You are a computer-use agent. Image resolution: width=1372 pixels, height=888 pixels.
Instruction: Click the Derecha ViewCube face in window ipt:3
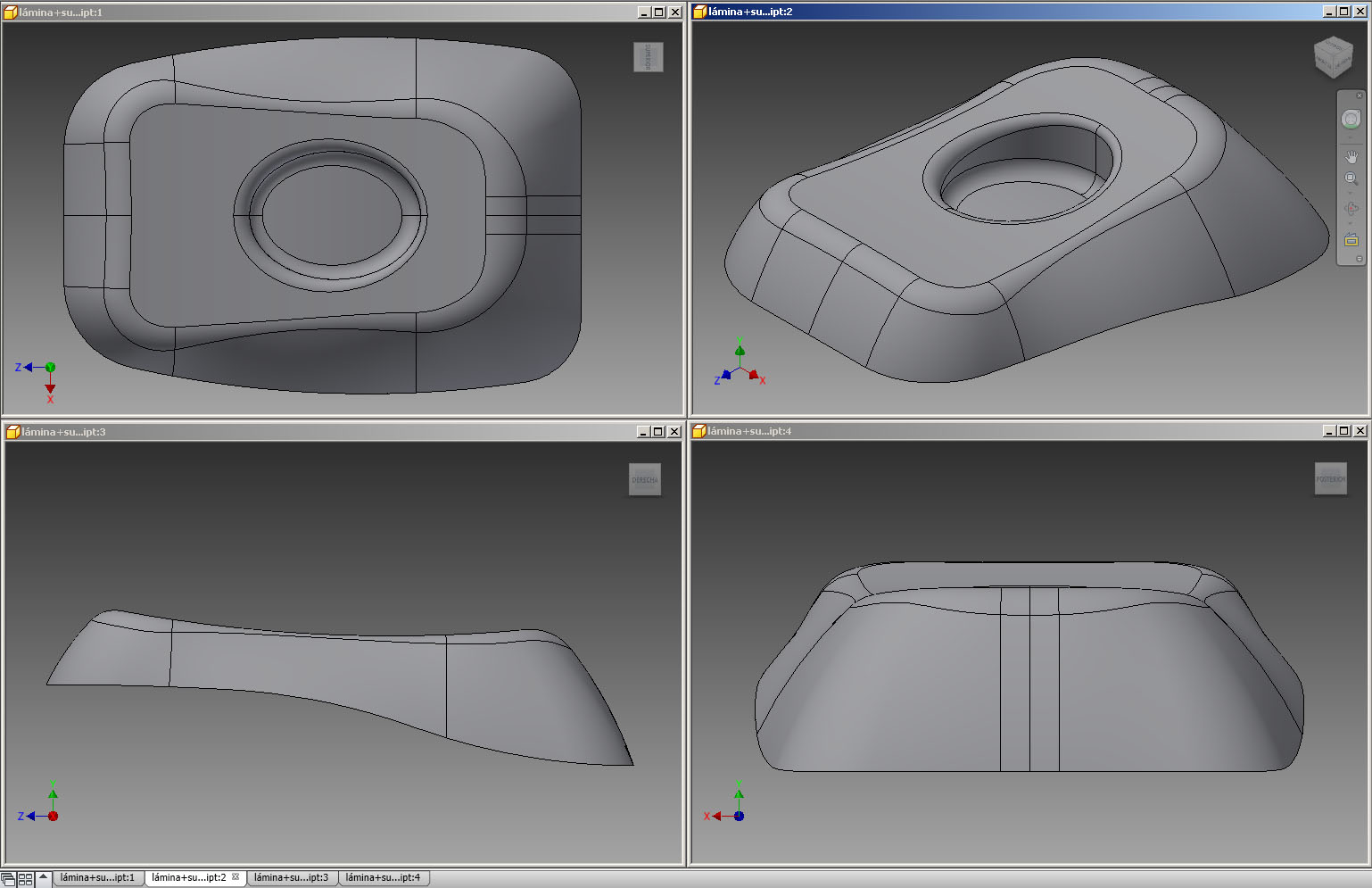pos(645,479)
